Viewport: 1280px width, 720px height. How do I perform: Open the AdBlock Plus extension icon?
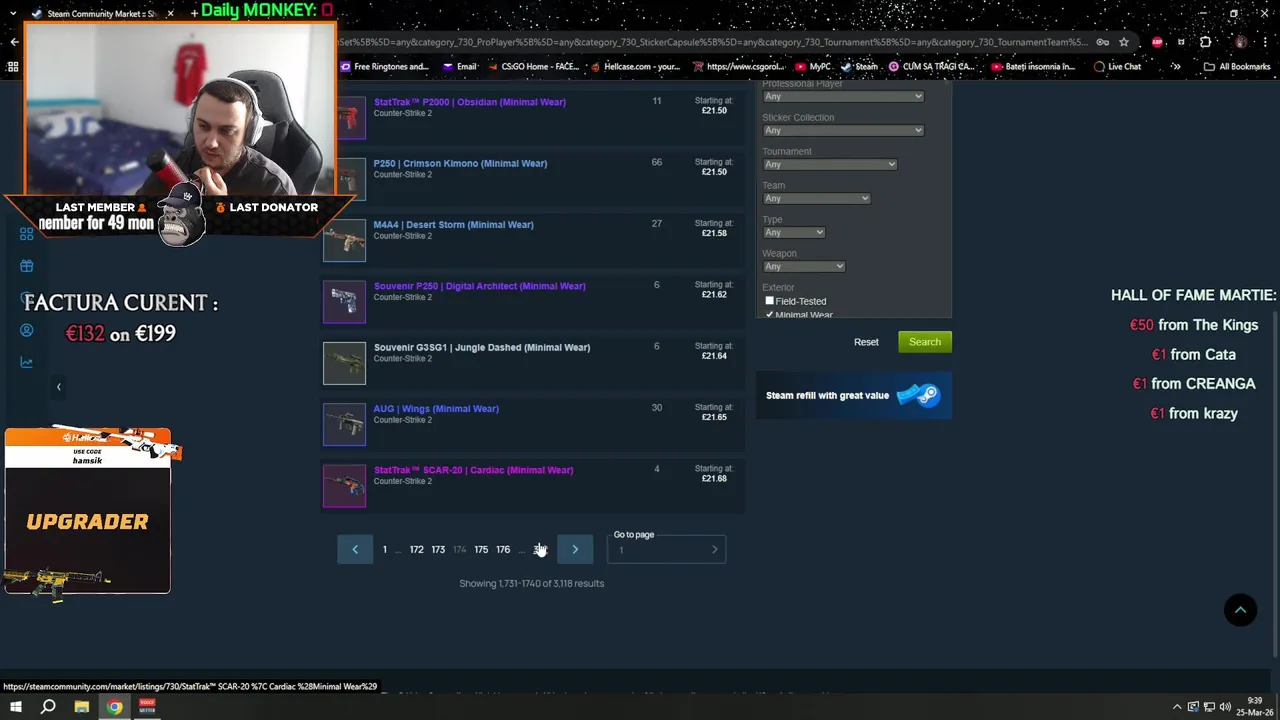pyautogui.click(x=1157, y=42)
